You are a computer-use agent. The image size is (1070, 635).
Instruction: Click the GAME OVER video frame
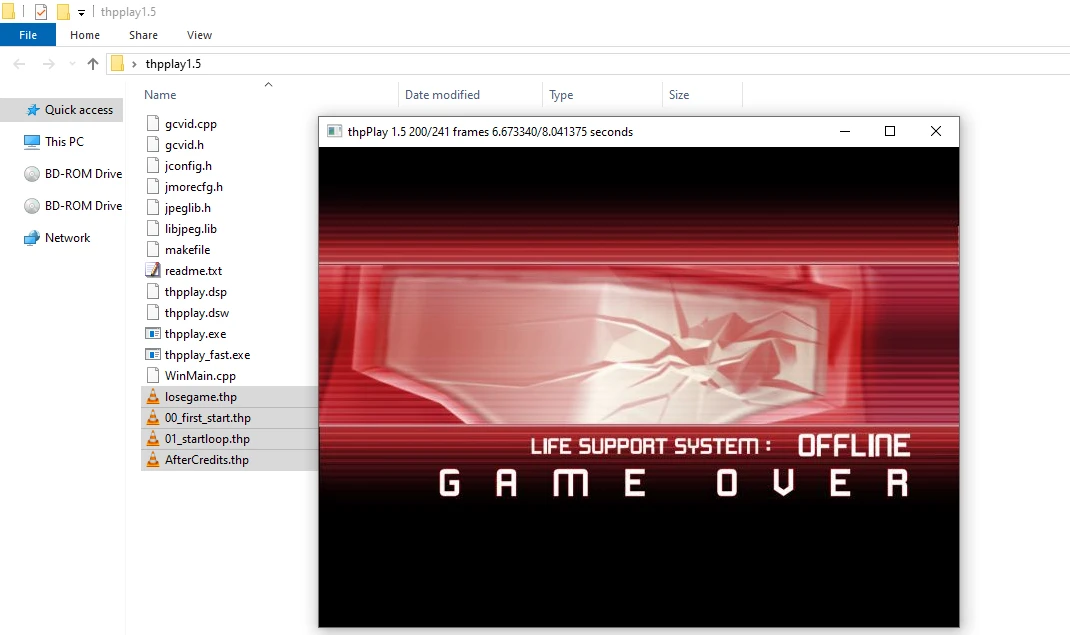click(x=639, y=387)
